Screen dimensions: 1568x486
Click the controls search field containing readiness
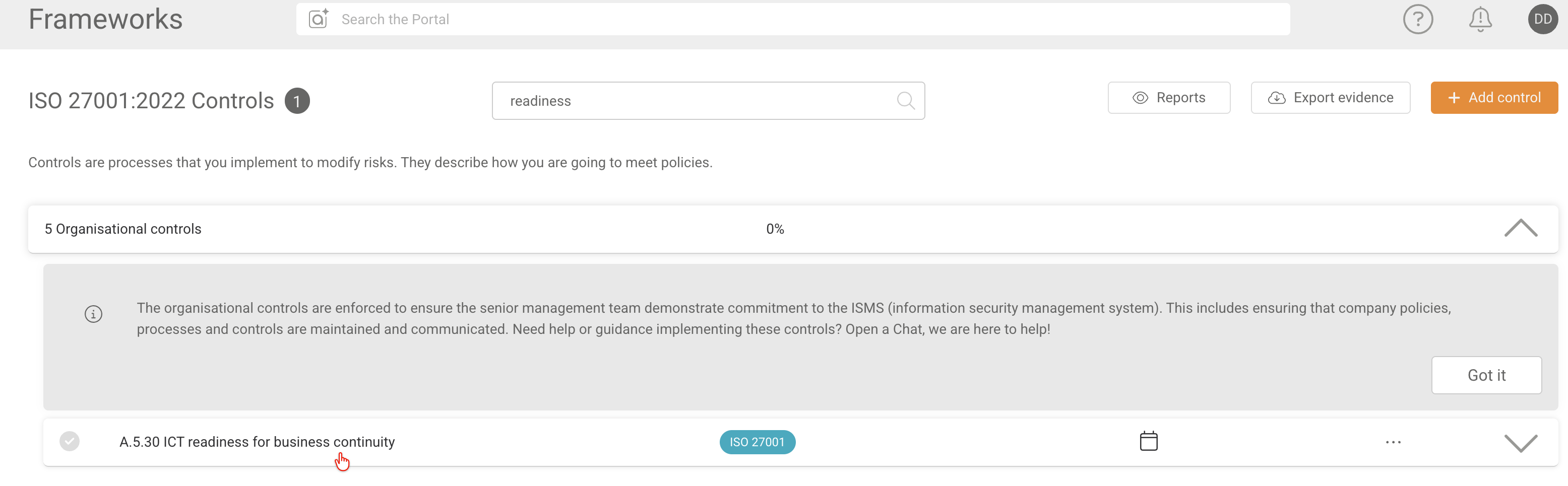coord(694,100)
